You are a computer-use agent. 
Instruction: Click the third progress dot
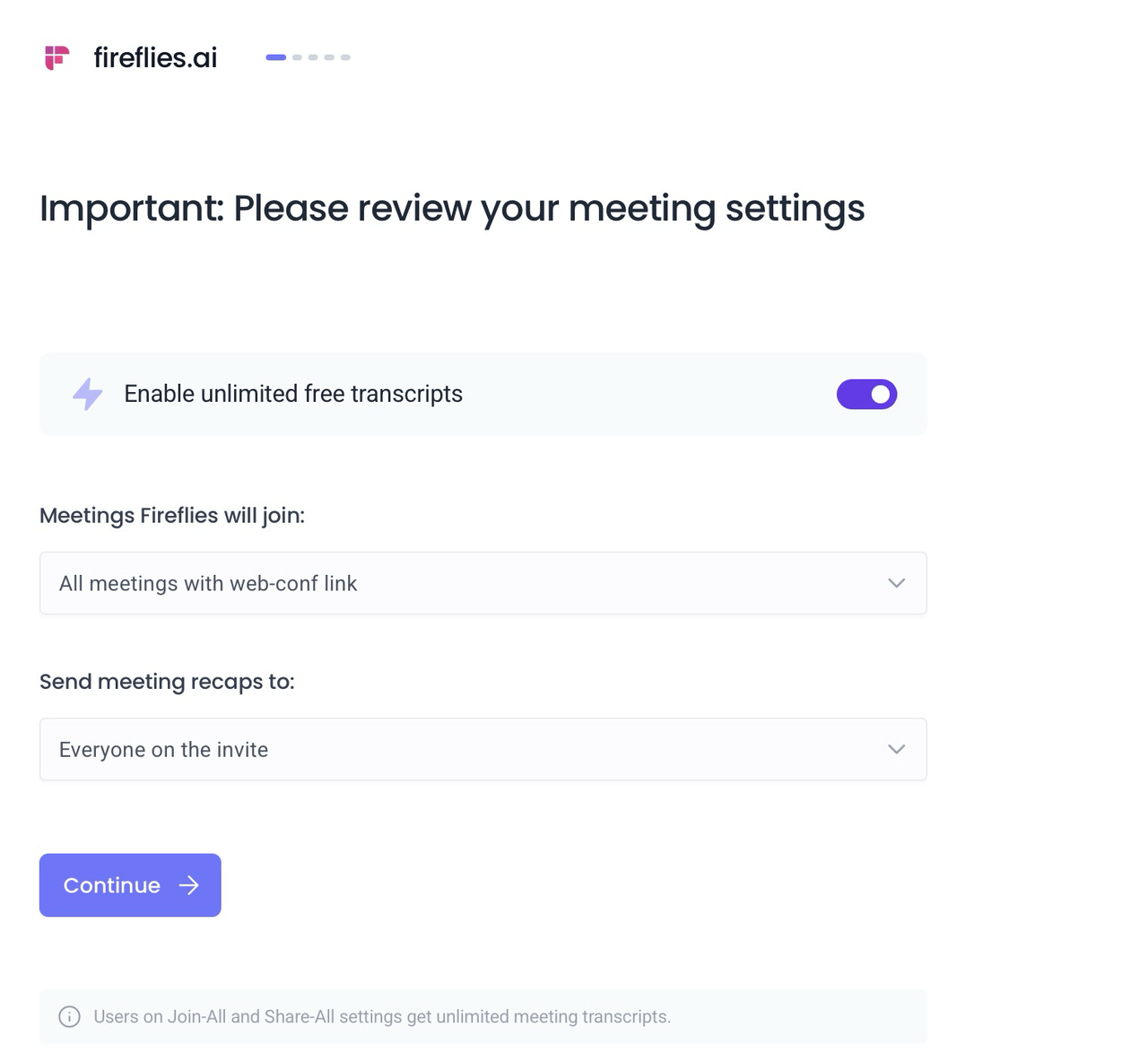(x=313, y=57)
